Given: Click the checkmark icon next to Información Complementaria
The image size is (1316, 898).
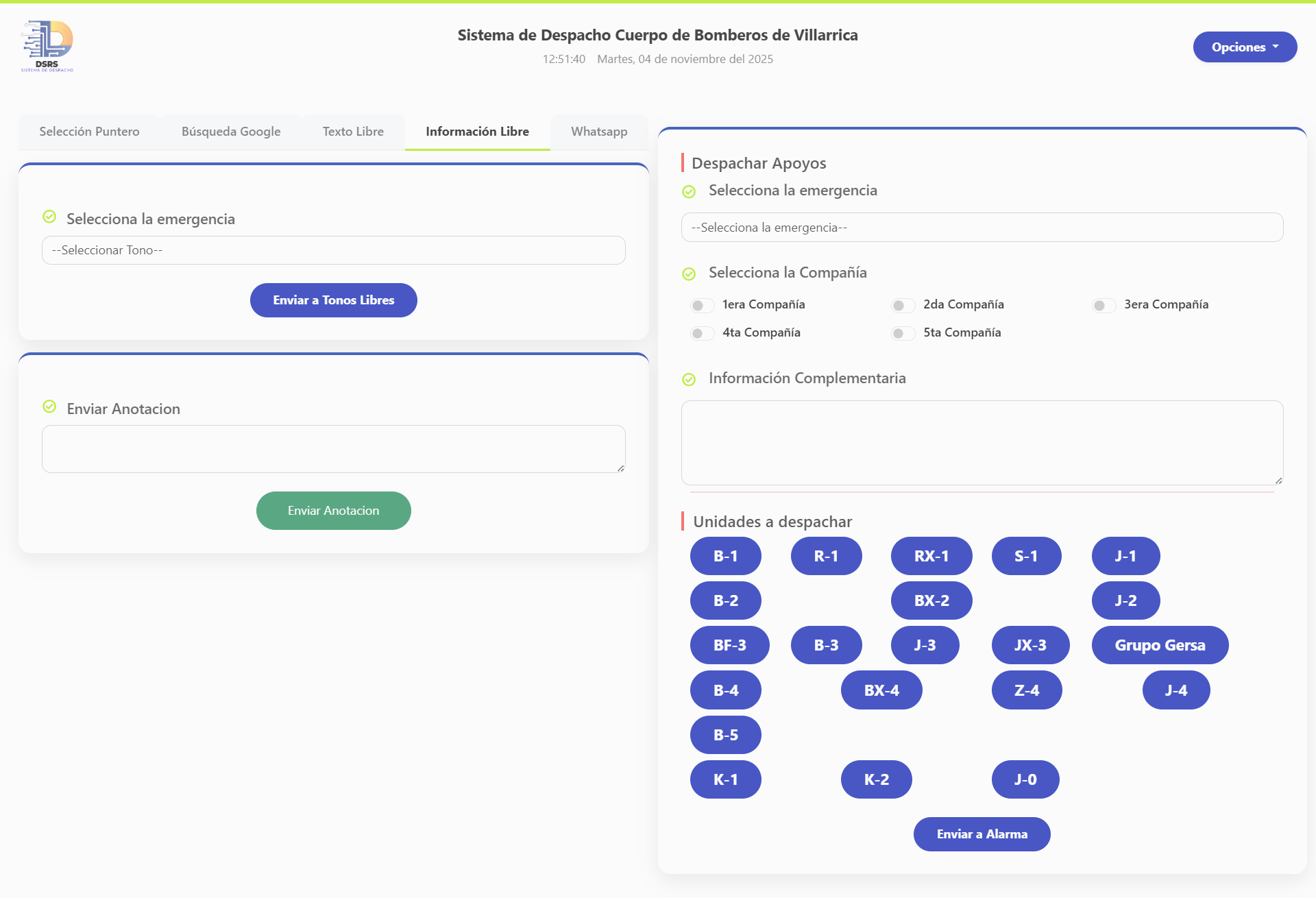Looking at the screenshot, I should click(689, 379).
